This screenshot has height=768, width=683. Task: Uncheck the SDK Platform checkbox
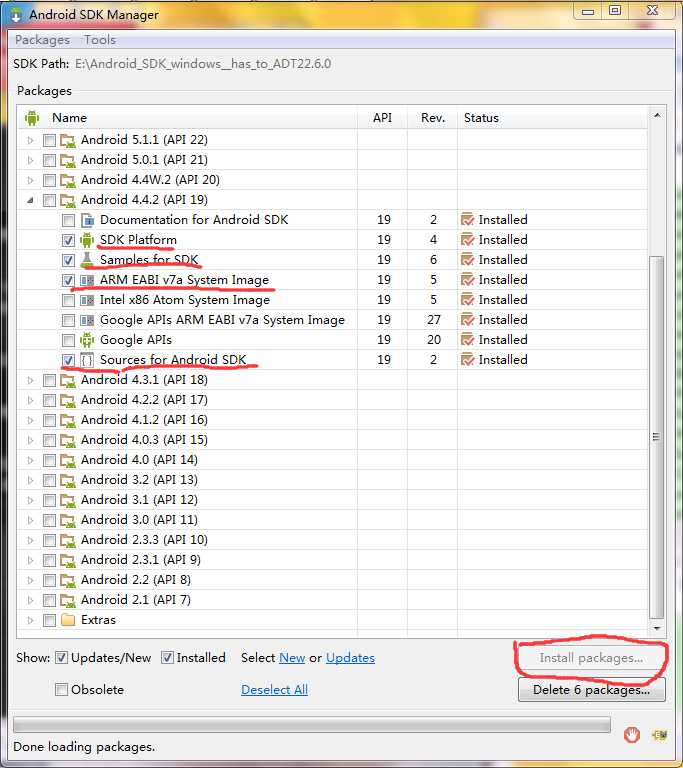[68, 240]
